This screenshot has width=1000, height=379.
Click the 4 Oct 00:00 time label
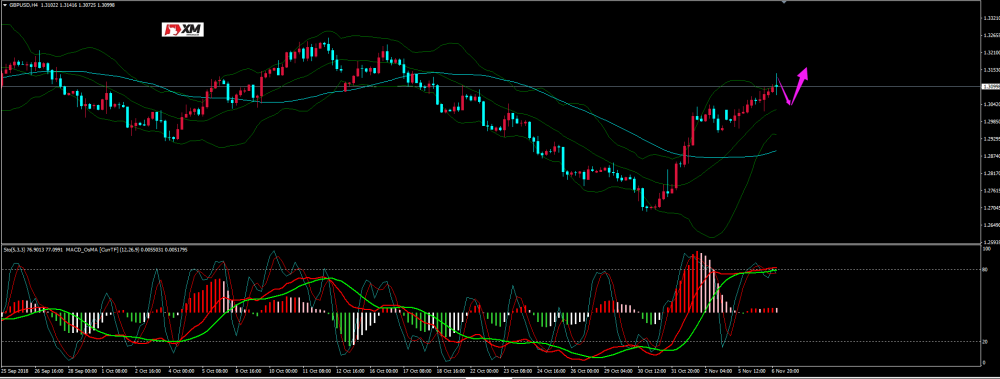pos(182,371)
